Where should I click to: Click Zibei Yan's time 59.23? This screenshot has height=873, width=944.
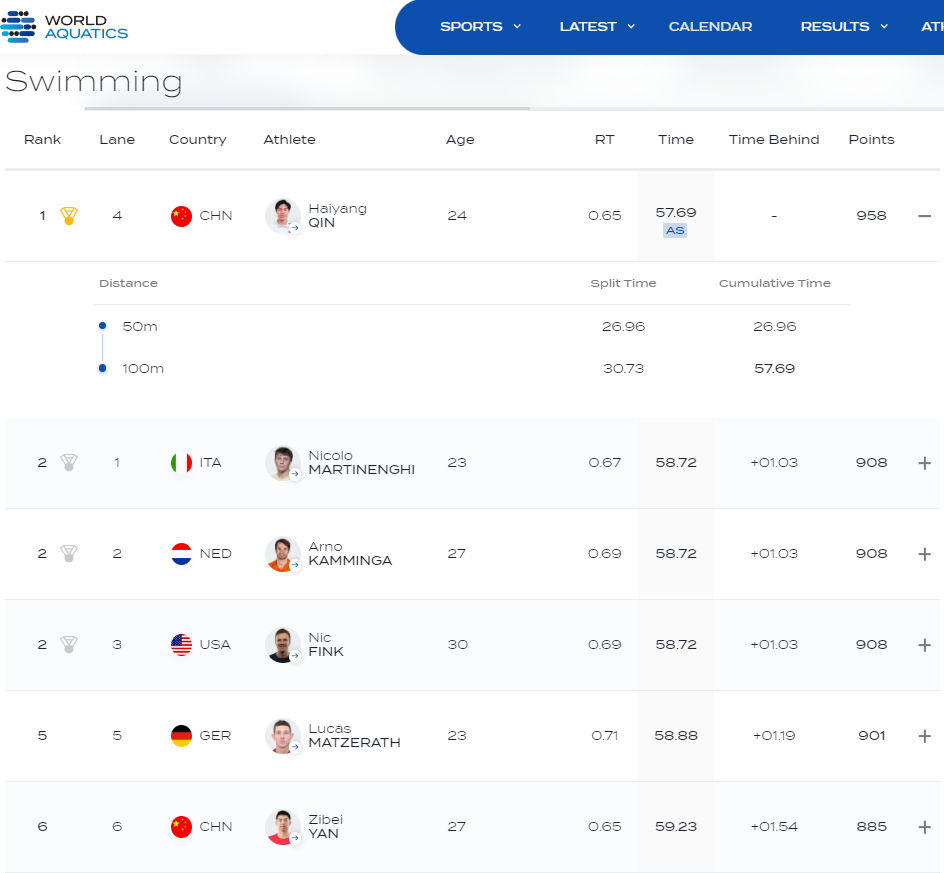(675, 827)
